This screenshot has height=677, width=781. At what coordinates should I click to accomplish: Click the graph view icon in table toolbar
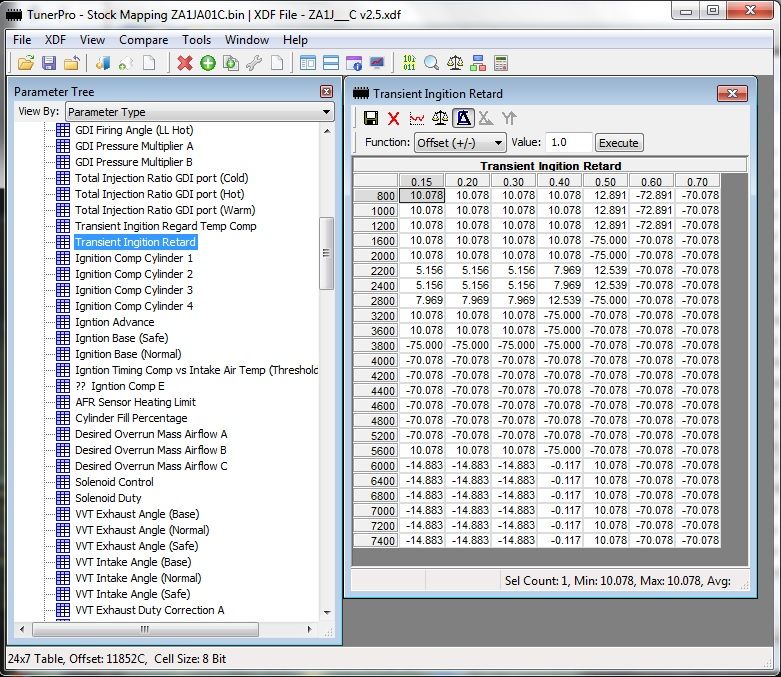click(416, 118)
